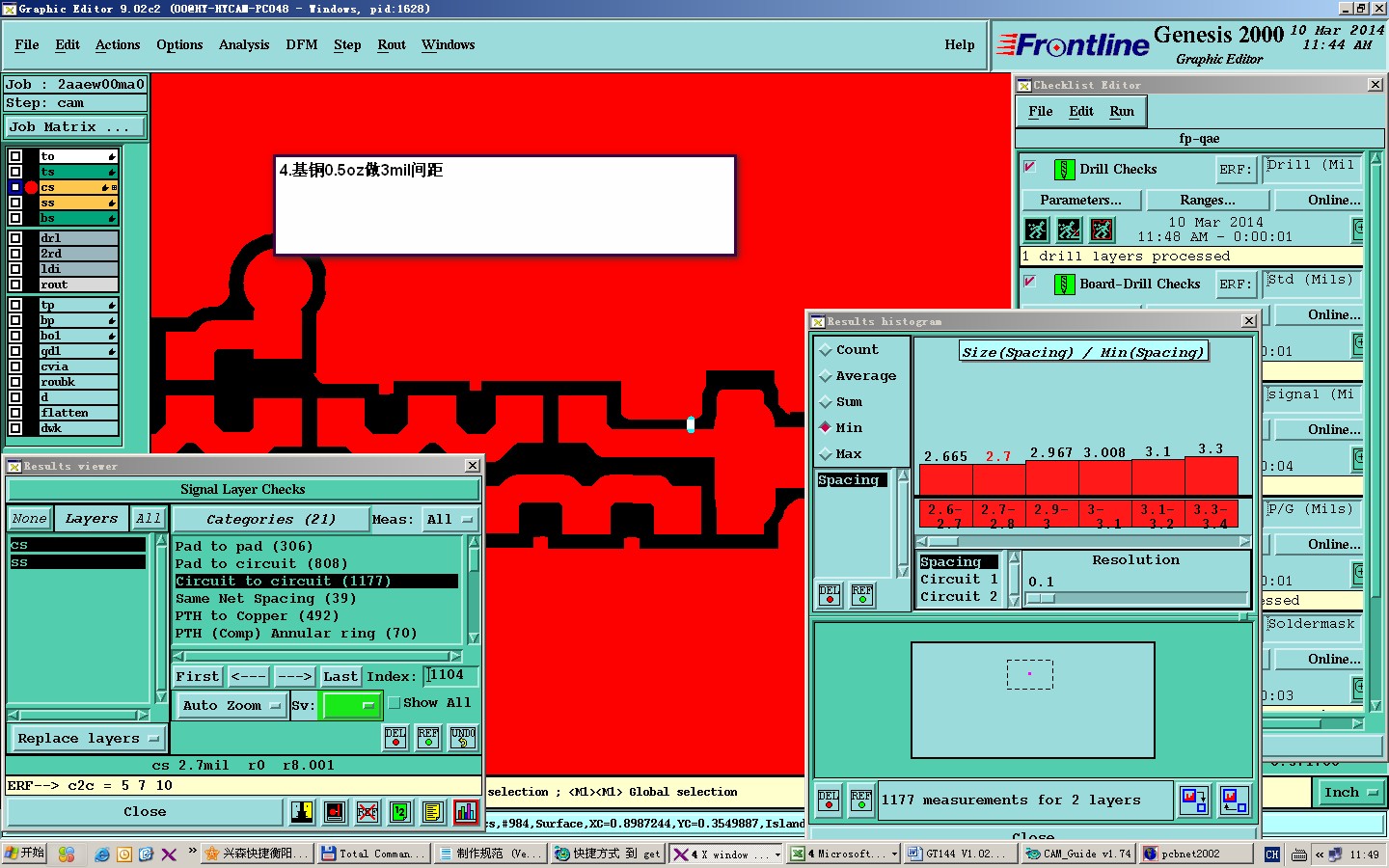The image size is (1389, 868).
Task: Click second run icon under Drill Checks
Action: 1069,230
